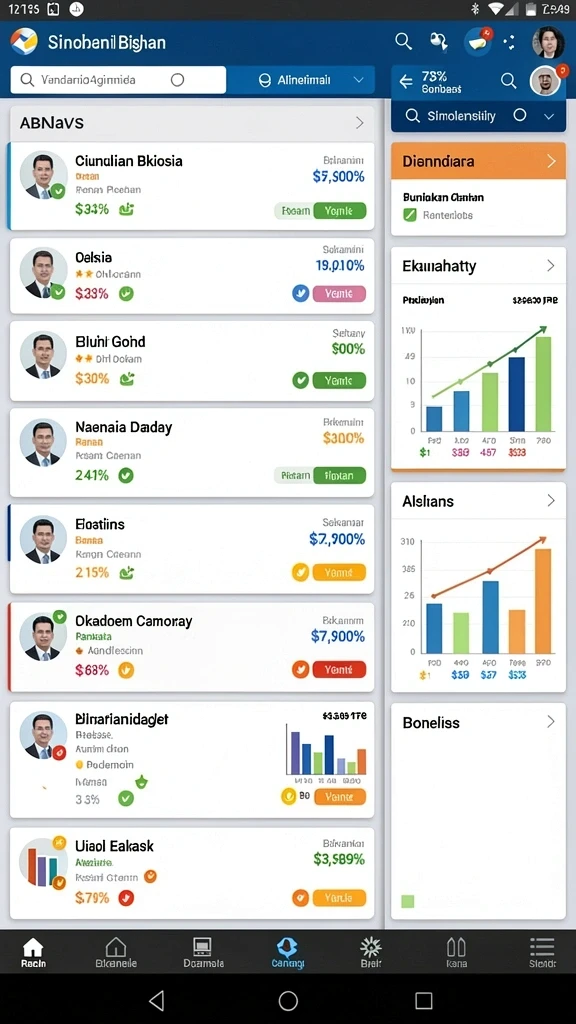Expand the ABNaVS section chevron
The image size is (576, 1024).
pyautogui.click(x=359, y=122)
